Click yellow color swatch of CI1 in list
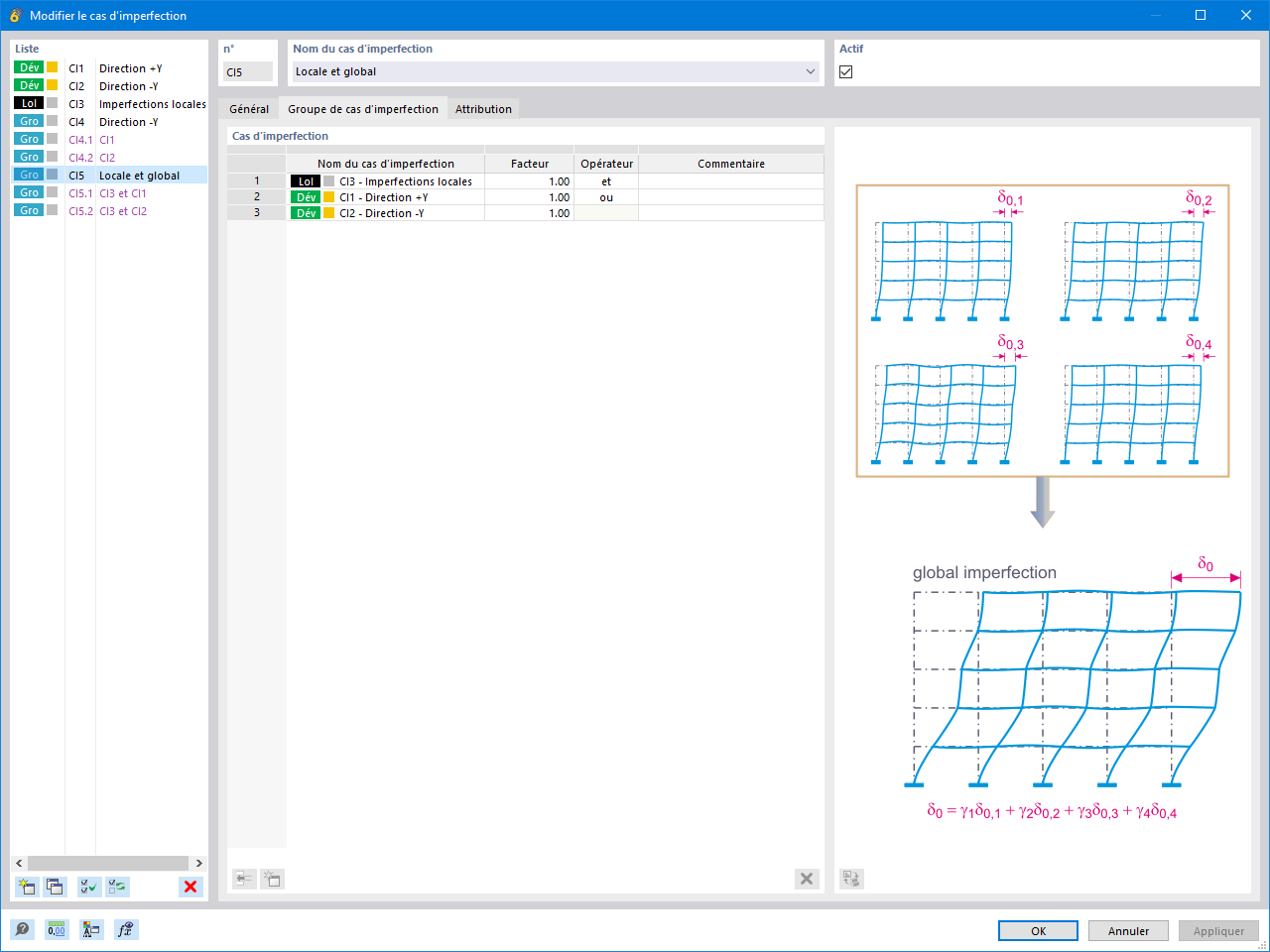This screenshot has height=952, width=1270. [x=53, y=67]
